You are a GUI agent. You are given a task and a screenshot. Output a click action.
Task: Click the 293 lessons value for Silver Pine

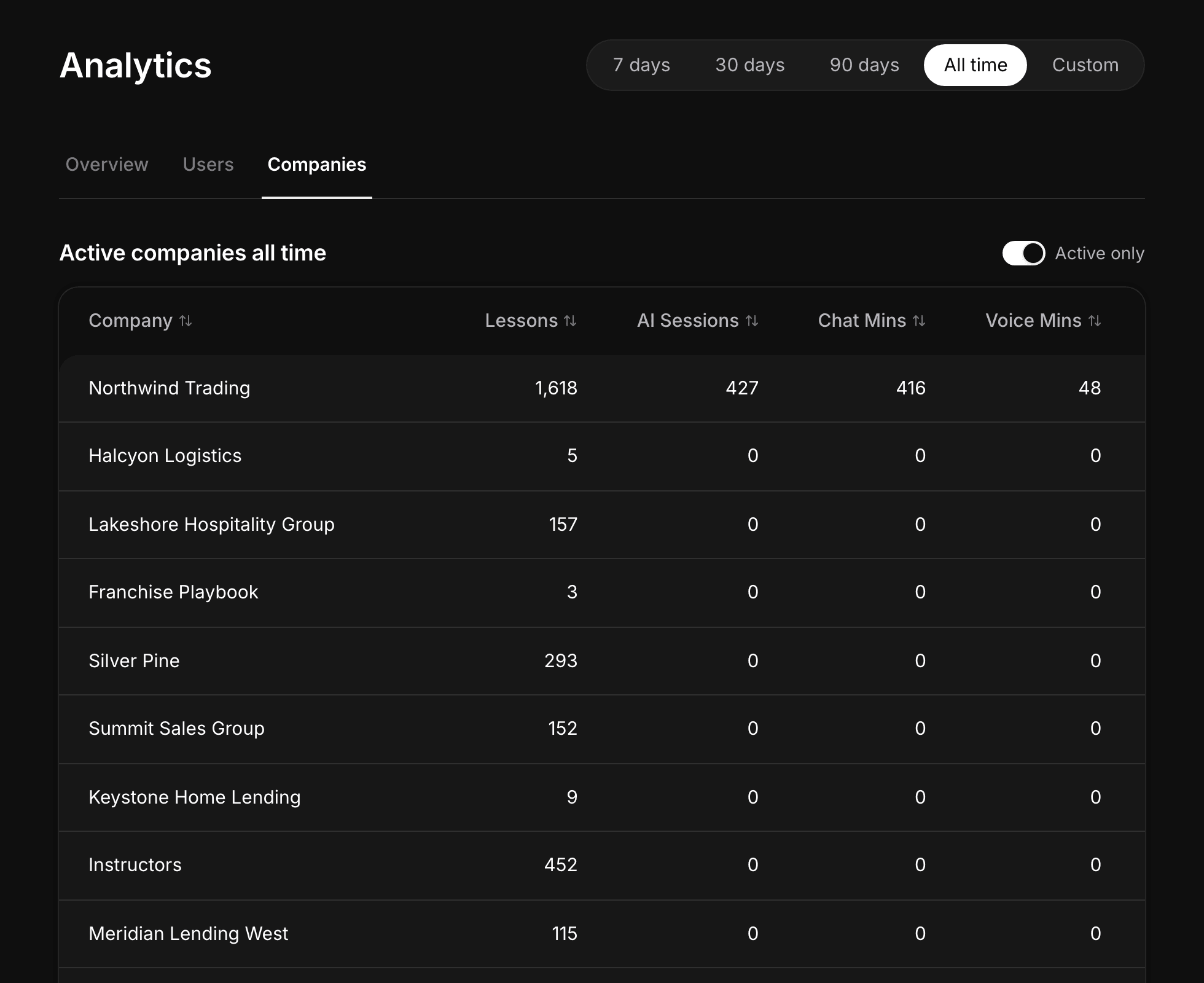561,661
